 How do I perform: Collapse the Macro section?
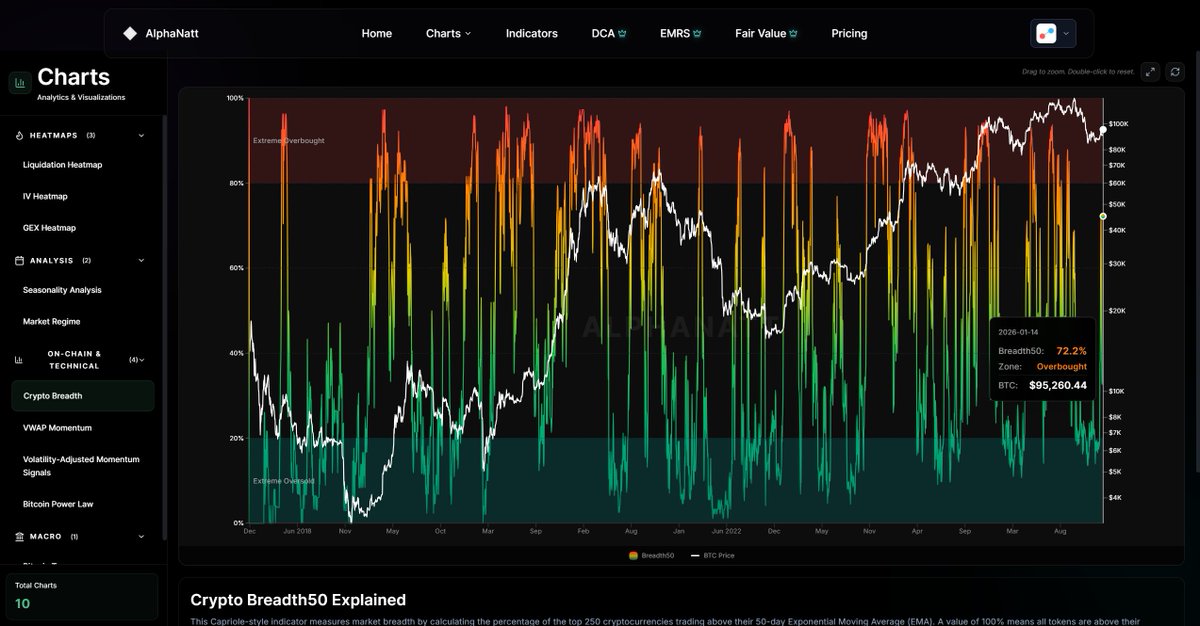coord(141,536)
